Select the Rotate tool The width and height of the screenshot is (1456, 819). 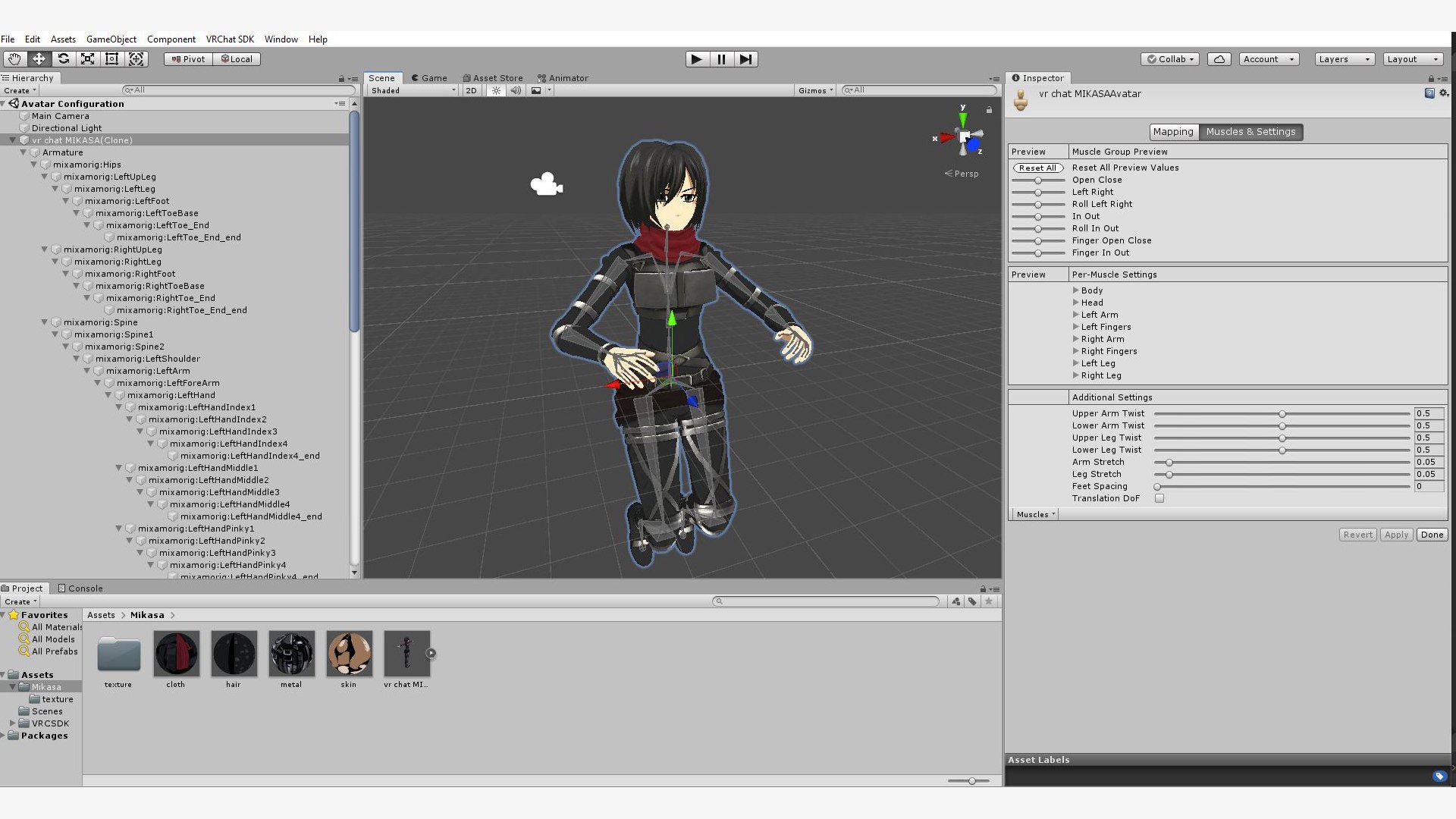click(x=64, y=59)
